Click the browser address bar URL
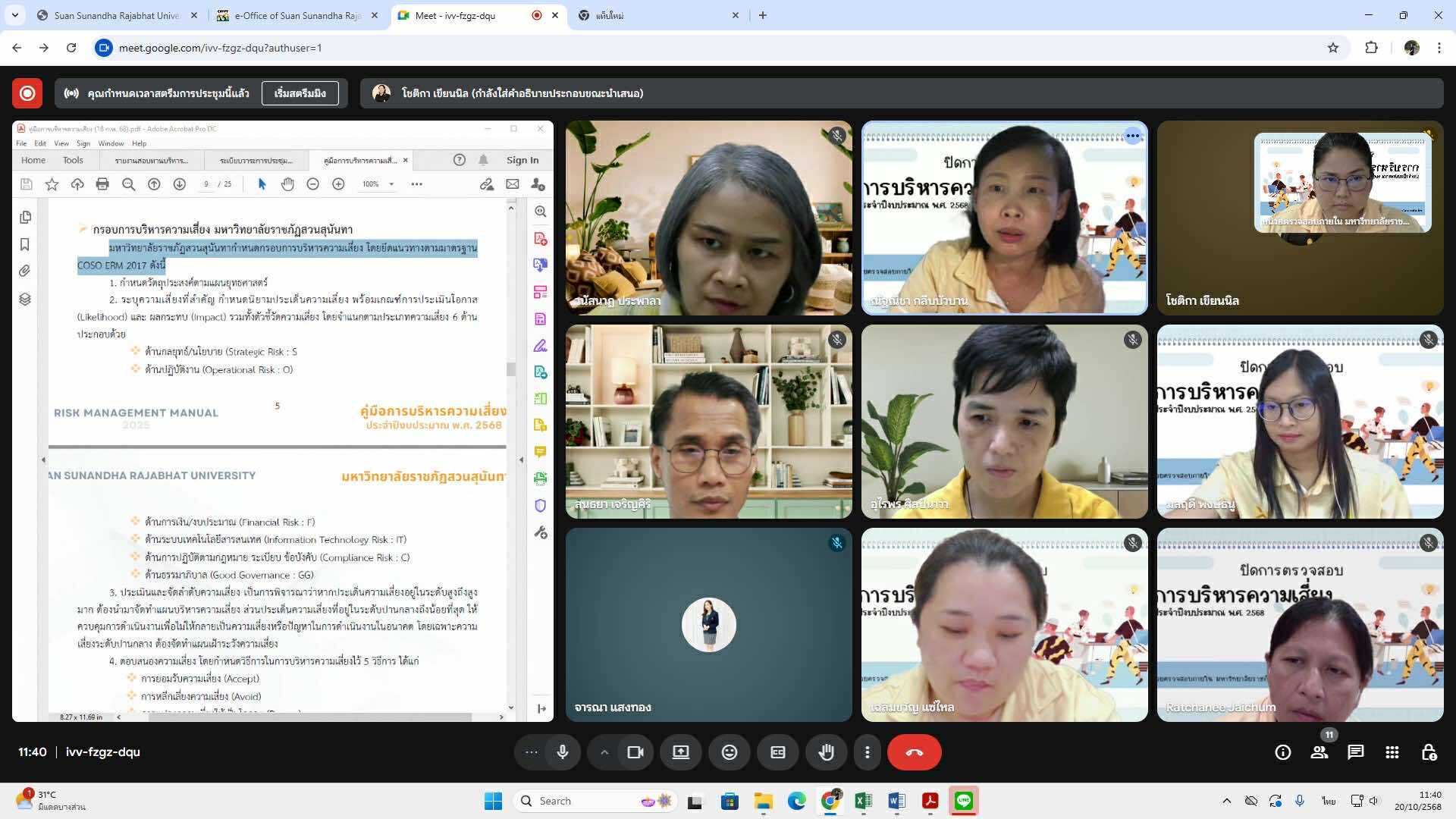 tap(220, 48)
